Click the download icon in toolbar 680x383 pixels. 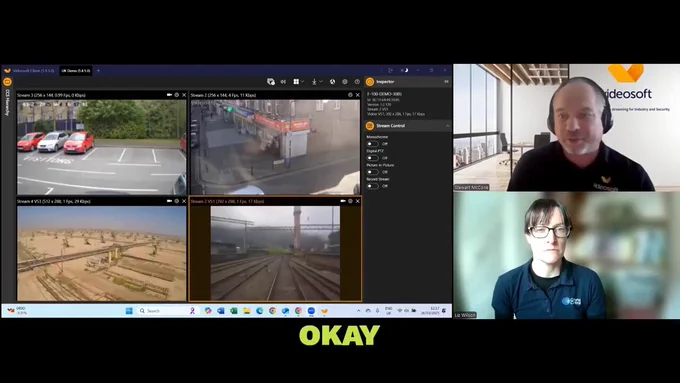point(314,82)
